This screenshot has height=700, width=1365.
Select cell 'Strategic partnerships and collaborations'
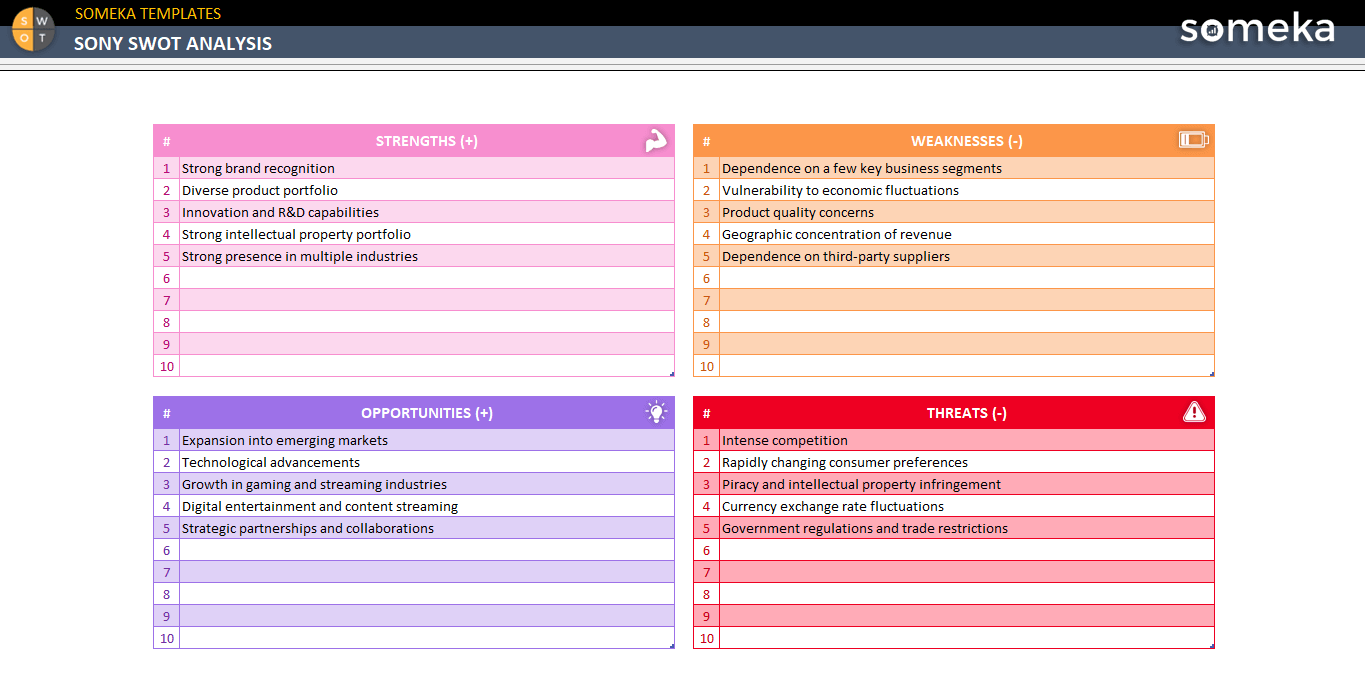pyautogui.click(x=427, y=528)
